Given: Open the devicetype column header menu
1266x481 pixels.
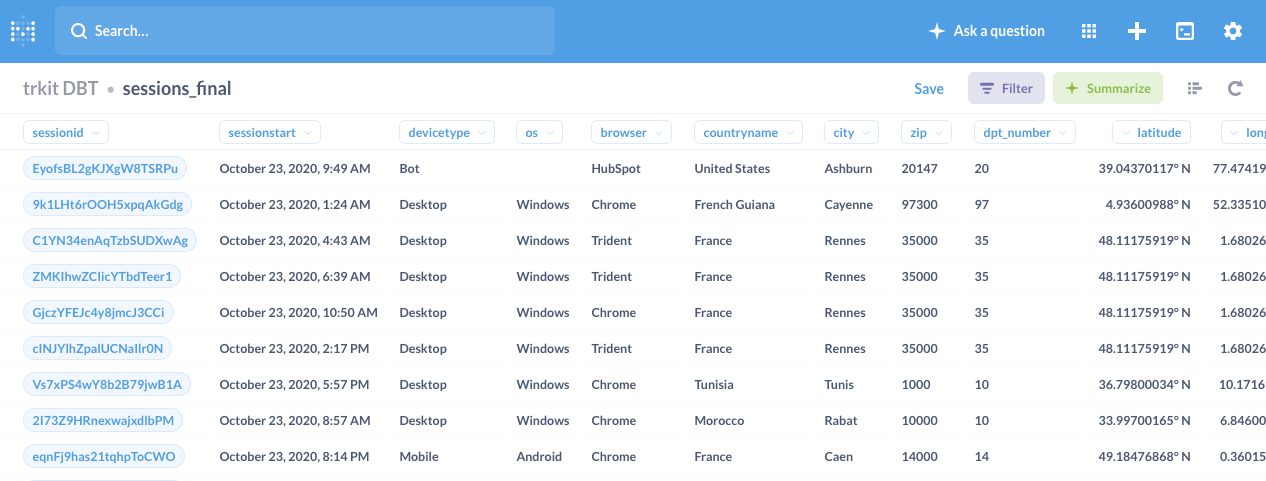Looking at the screenshot, I should click(446, 132).
